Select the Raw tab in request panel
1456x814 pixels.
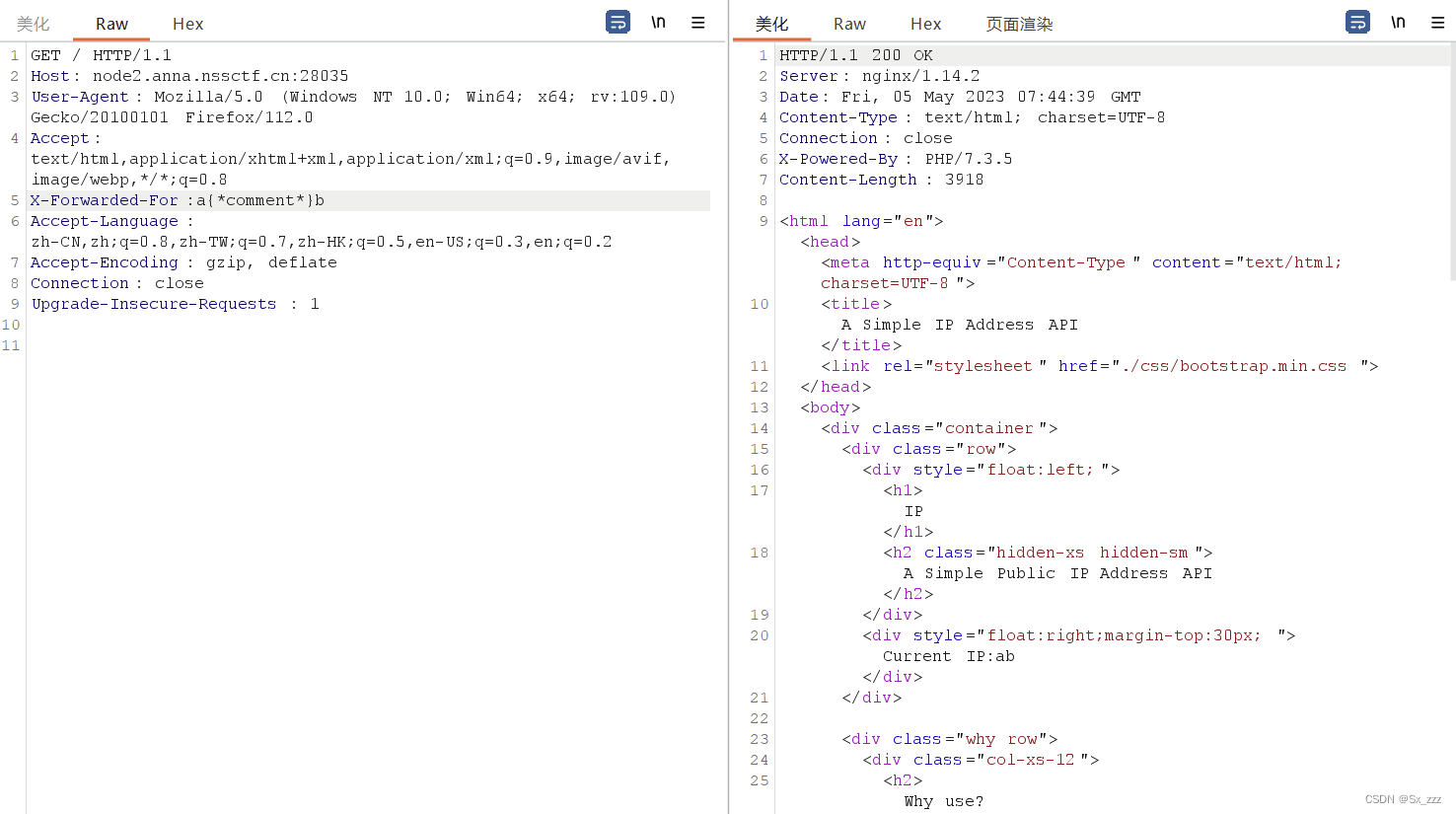[x=111, y=24]
